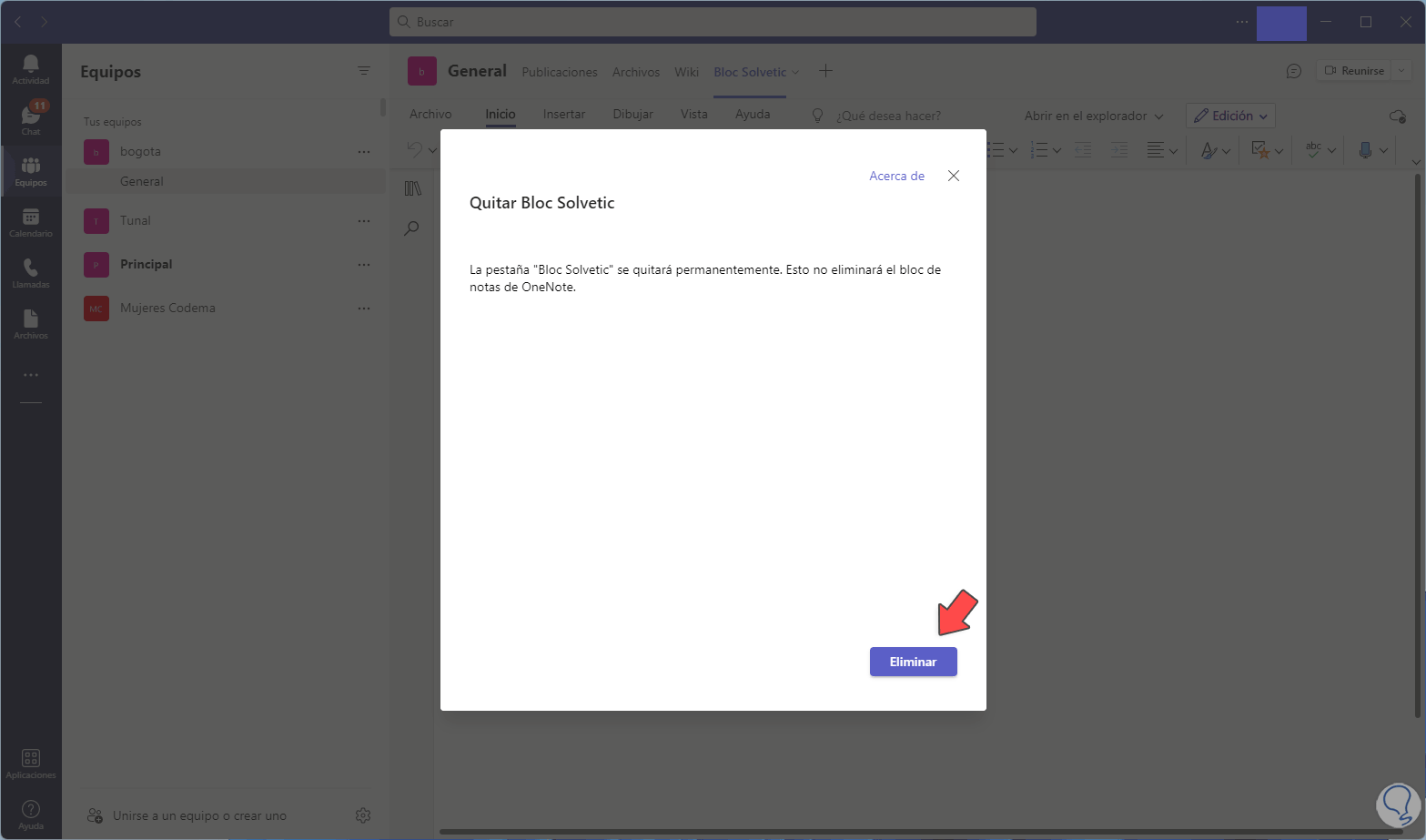Open the Archivo ribbon menu
Viewport: 1426px width, 840px height.
(x=430, y=114)
